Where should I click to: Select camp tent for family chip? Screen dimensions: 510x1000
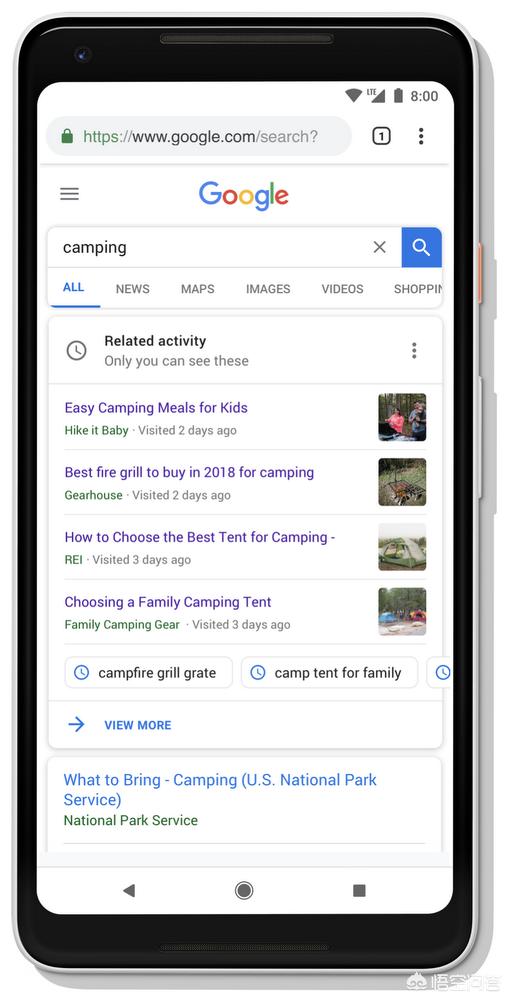point(330,673)
